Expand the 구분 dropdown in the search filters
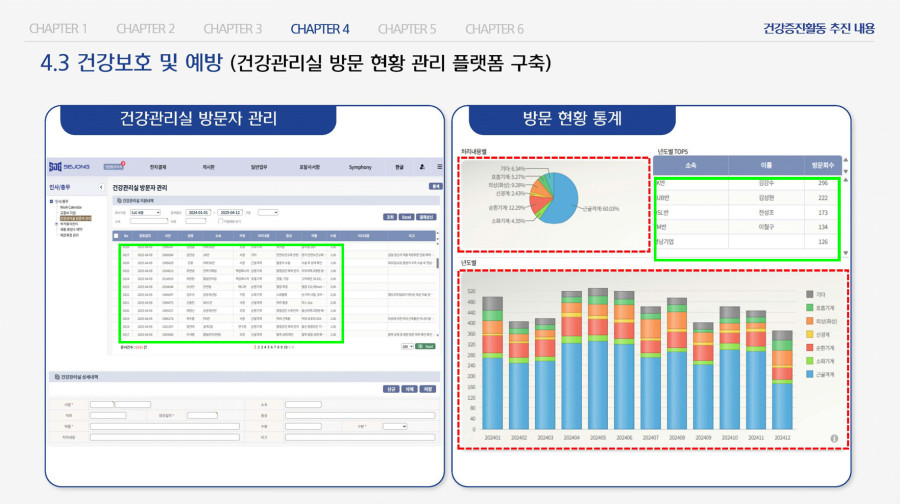 click(268, 212)
